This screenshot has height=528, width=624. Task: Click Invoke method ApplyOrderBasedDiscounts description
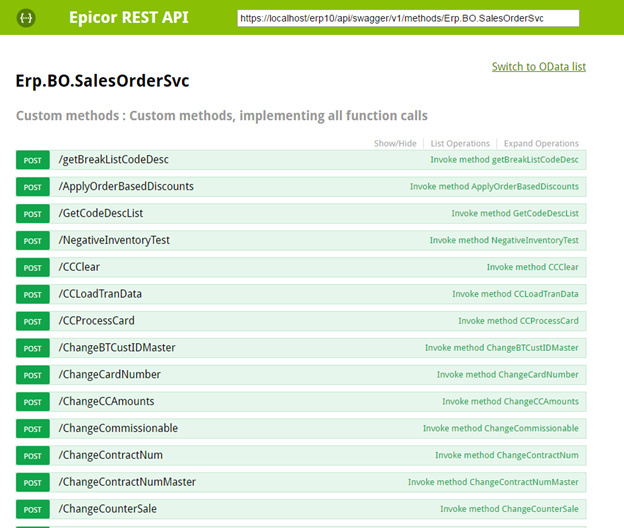[494, 186]
